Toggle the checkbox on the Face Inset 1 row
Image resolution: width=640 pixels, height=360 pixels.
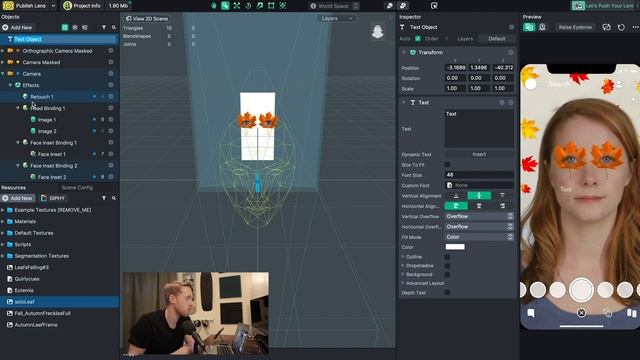111,154
